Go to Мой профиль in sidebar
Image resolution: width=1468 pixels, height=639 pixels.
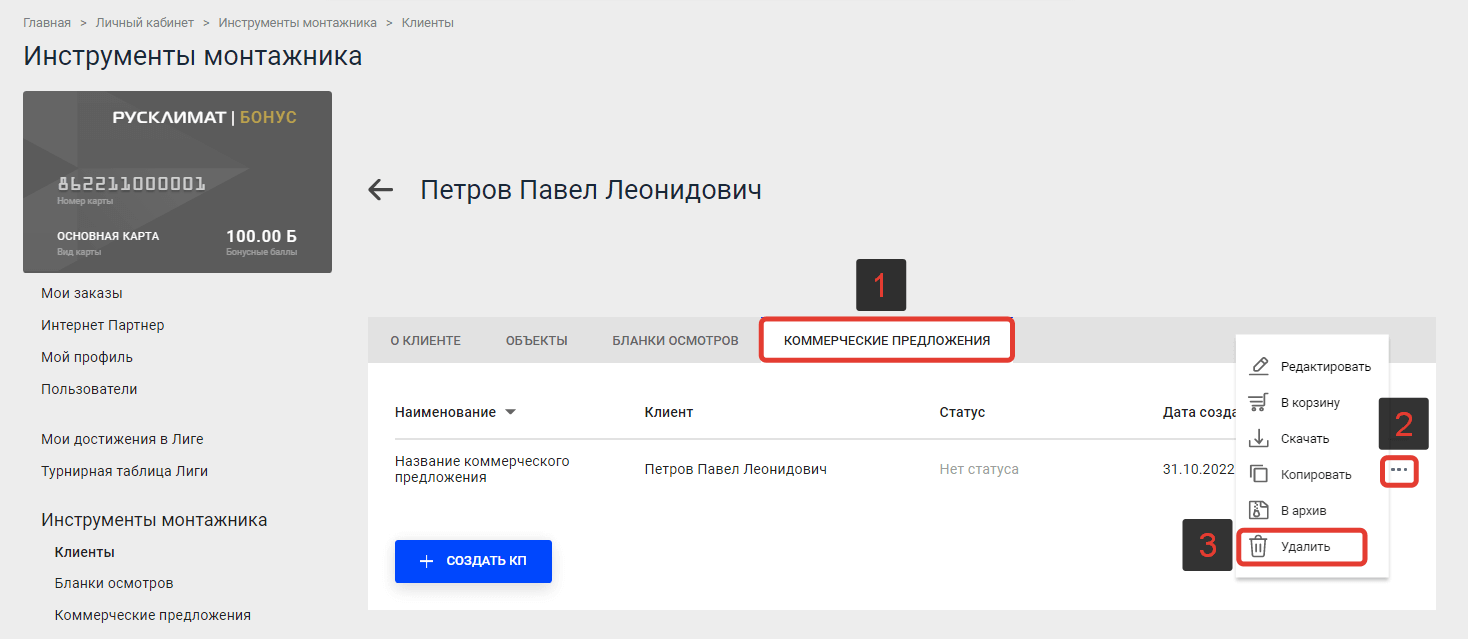point(87,357)
